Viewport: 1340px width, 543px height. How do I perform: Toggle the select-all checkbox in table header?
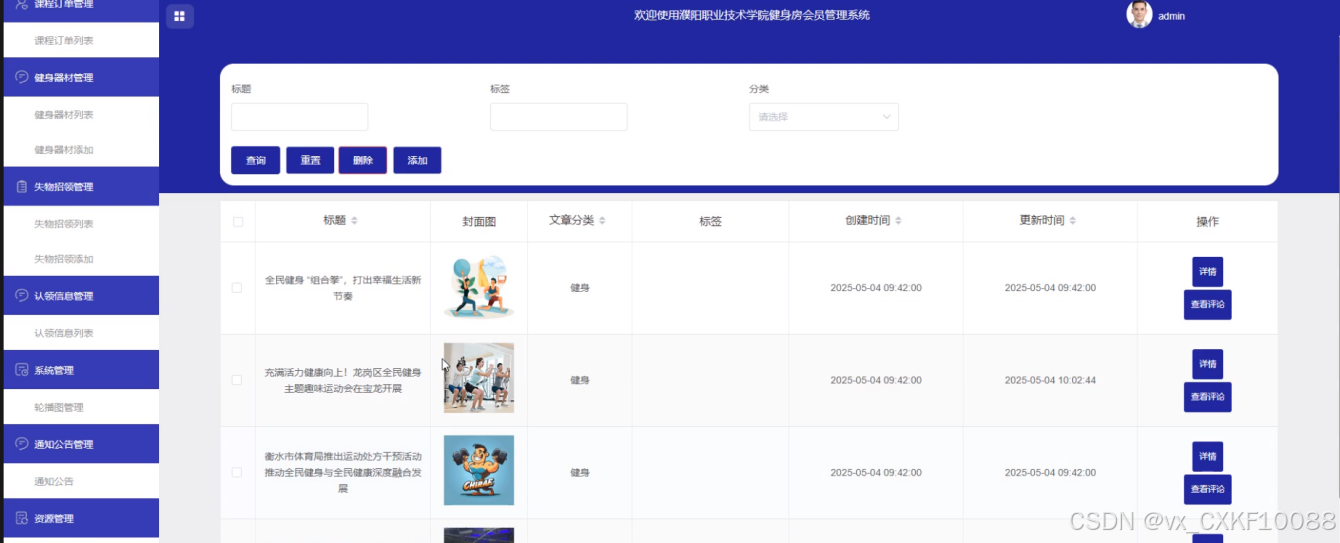[238, 222]
